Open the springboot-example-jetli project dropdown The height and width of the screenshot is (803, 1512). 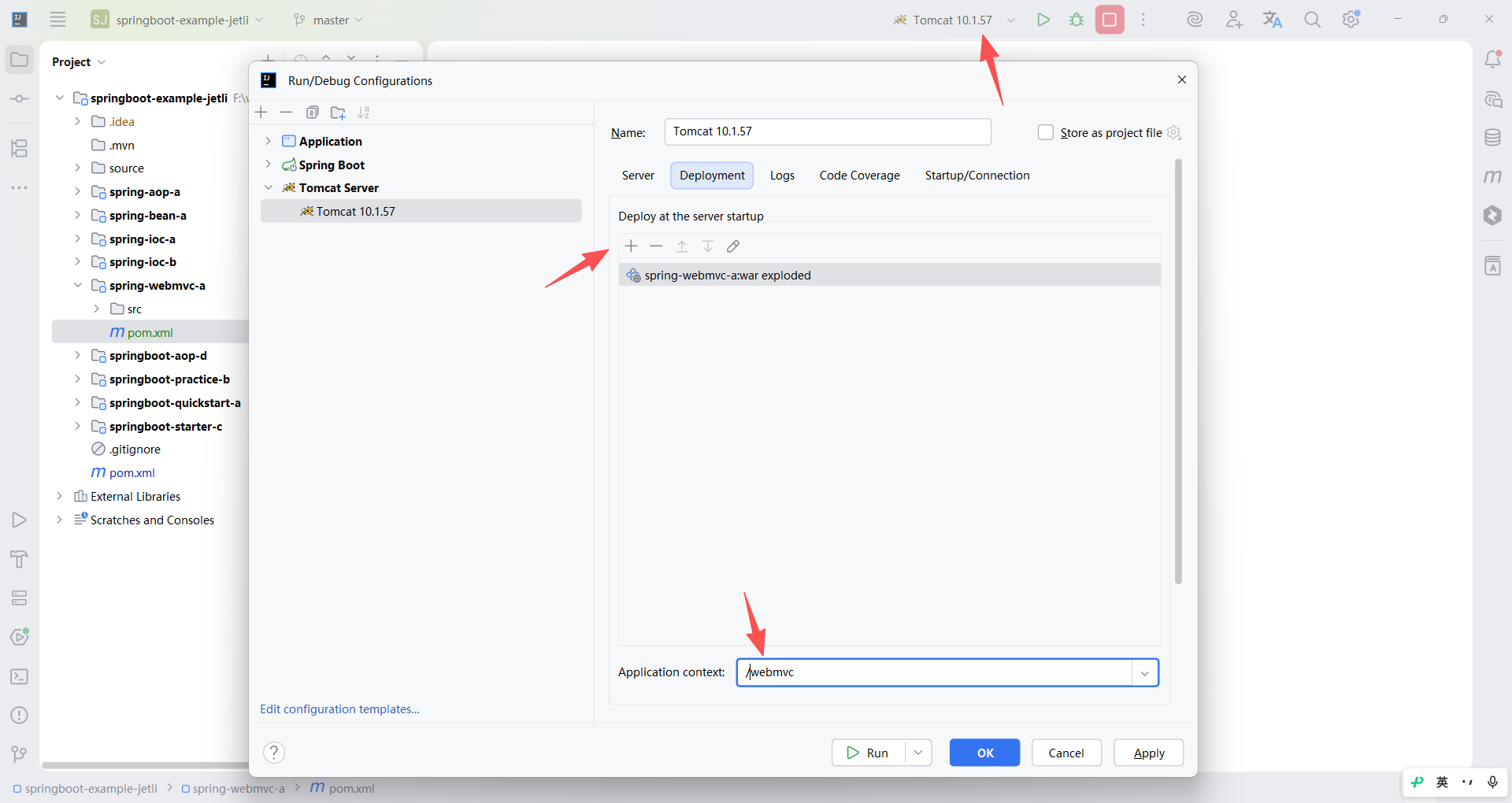click(178, 20)
